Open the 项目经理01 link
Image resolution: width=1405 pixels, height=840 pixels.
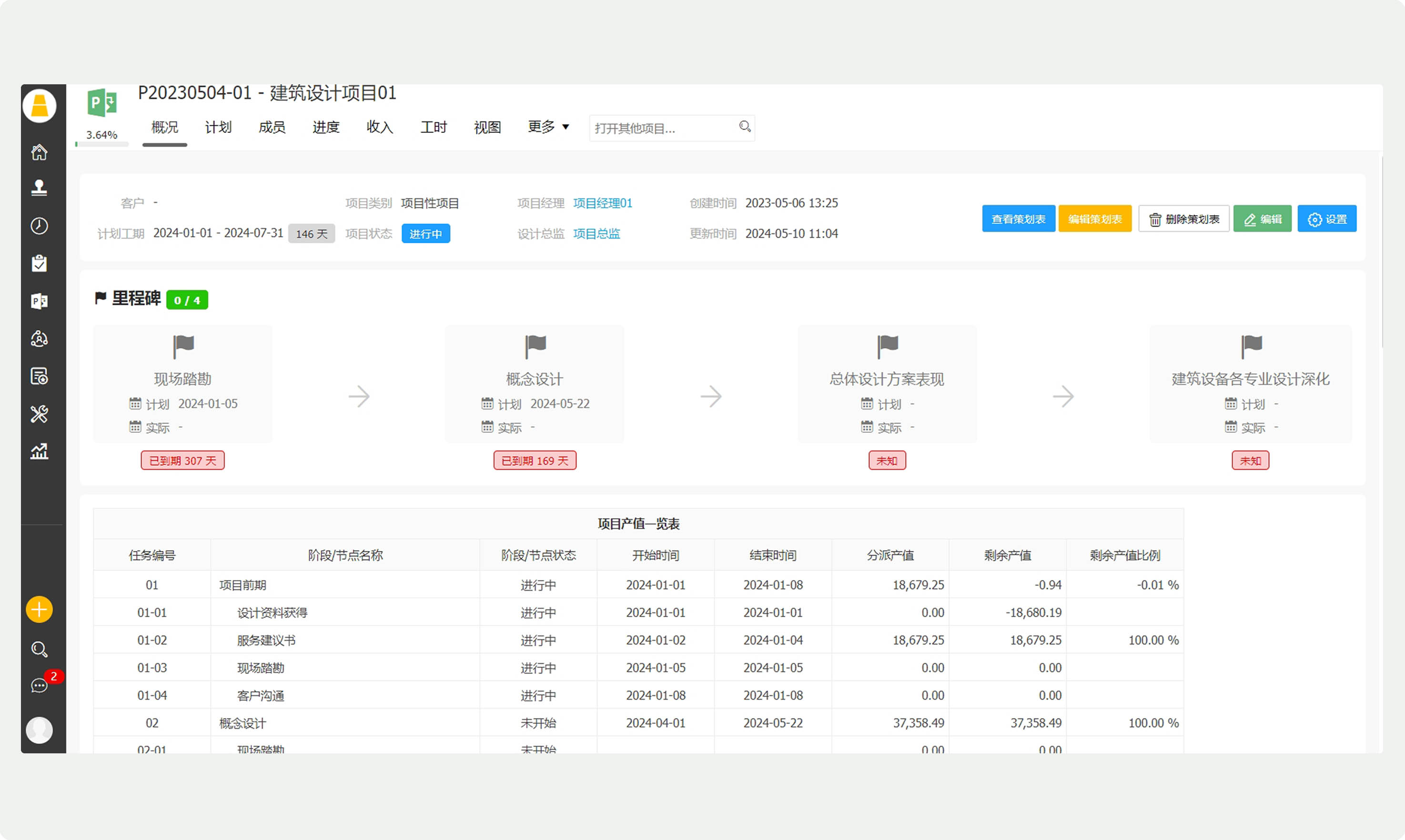[x=602, y=203]
